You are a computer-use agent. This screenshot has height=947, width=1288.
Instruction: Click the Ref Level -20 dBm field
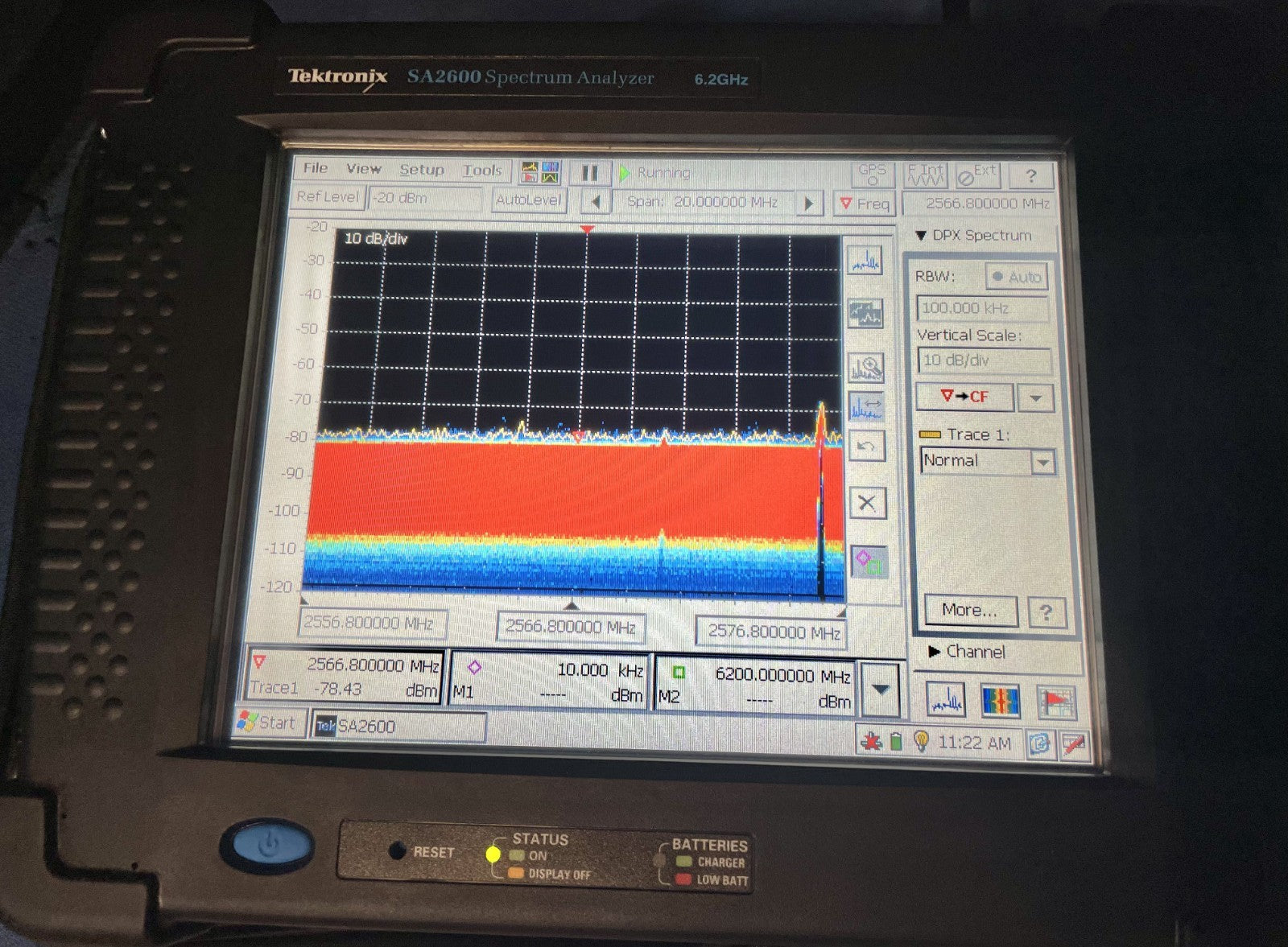tap(425, 198)
